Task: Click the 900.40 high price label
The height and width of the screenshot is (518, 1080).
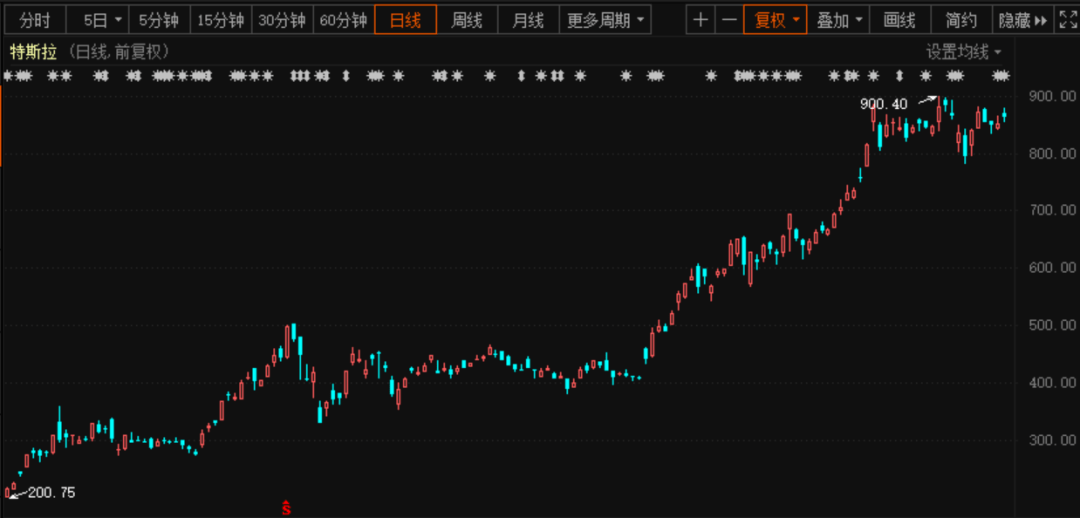Action: (x=884, y=104)
